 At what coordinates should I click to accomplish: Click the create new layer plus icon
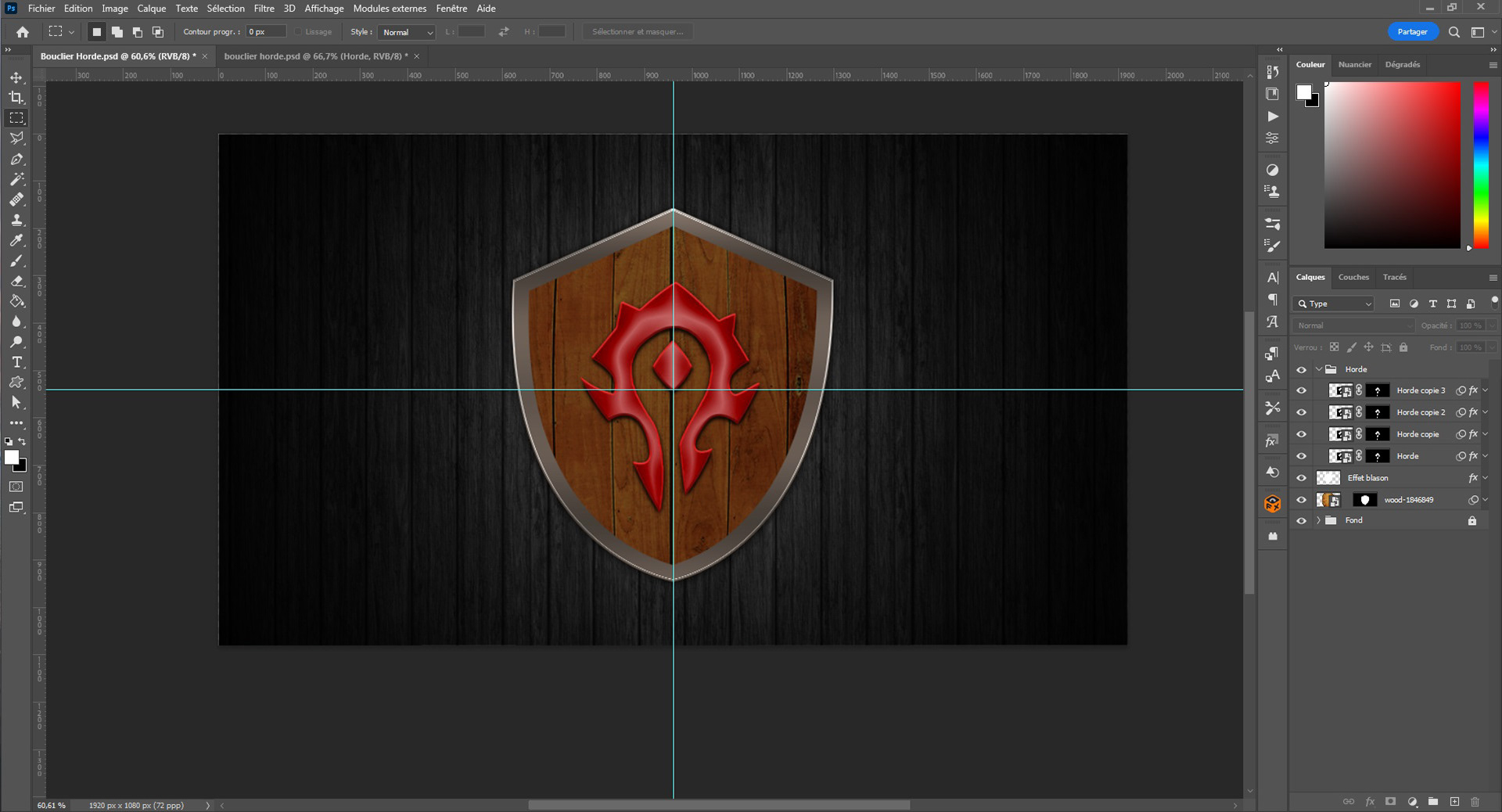tap(1454, 801)
